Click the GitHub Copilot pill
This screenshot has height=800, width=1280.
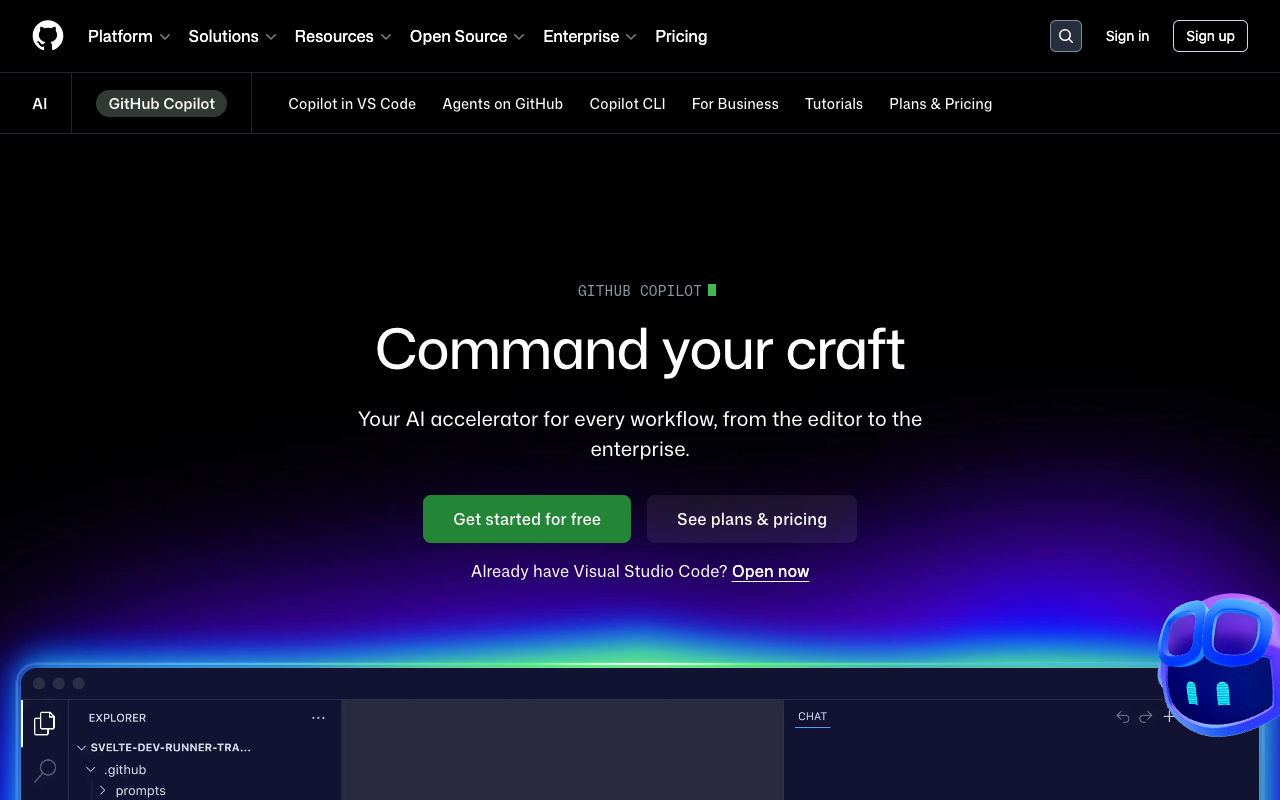(162, 104)
